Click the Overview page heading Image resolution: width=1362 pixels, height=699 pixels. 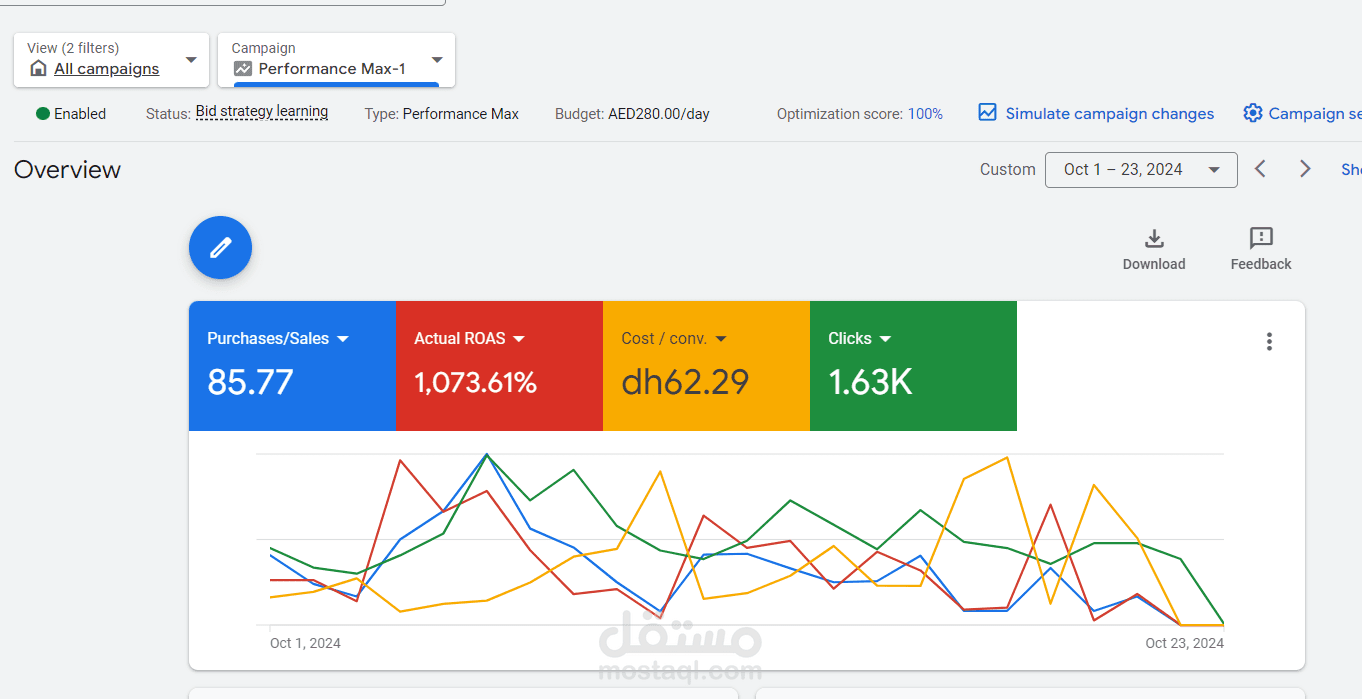tap(67, 170)
